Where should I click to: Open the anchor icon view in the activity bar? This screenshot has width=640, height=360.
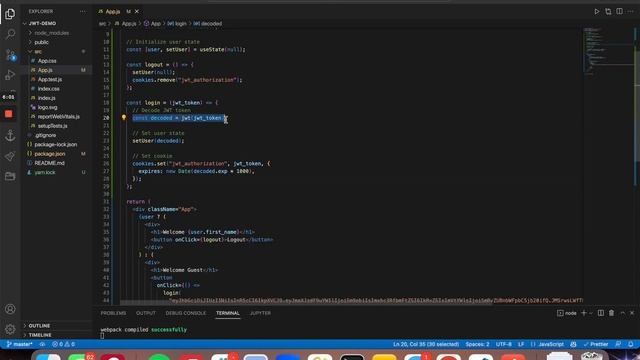click(10, 136)
